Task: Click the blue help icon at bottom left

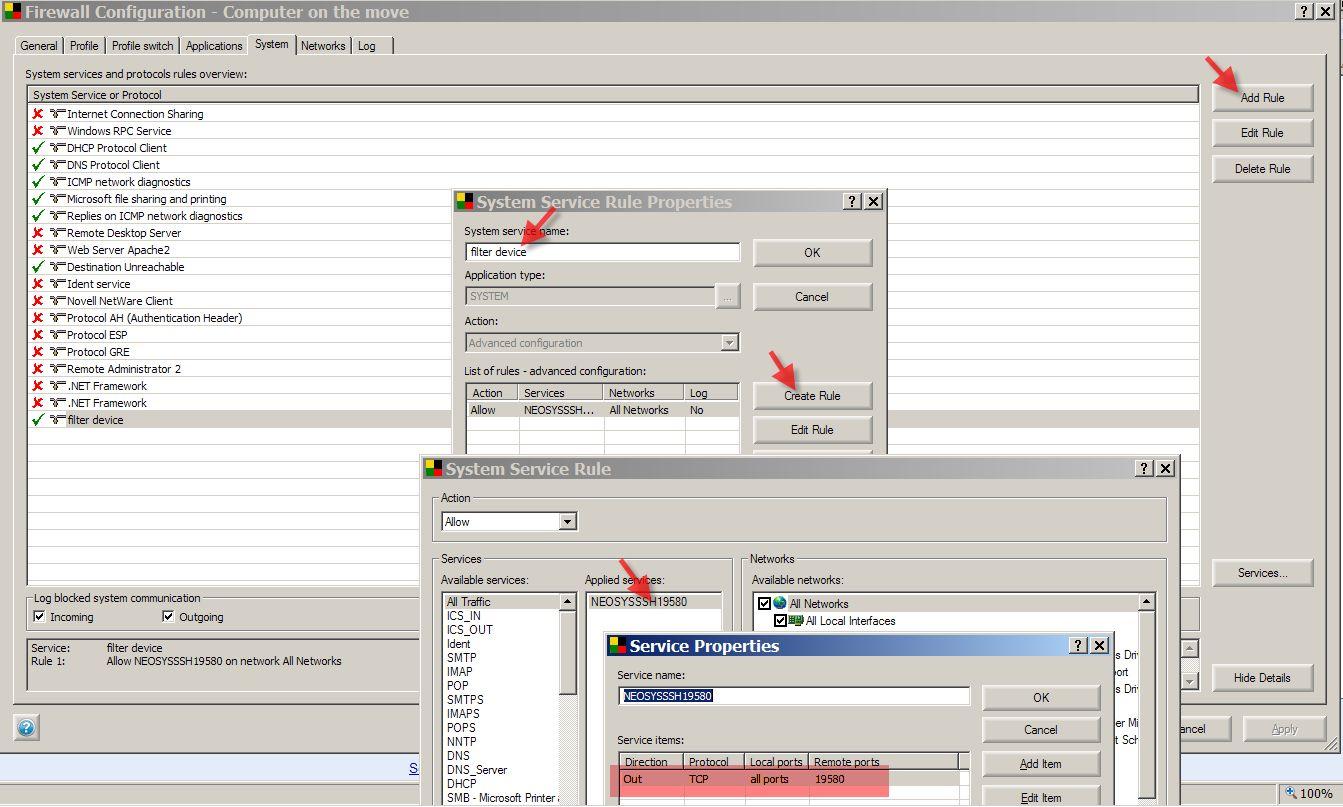Action: click(x=26, y=728)
